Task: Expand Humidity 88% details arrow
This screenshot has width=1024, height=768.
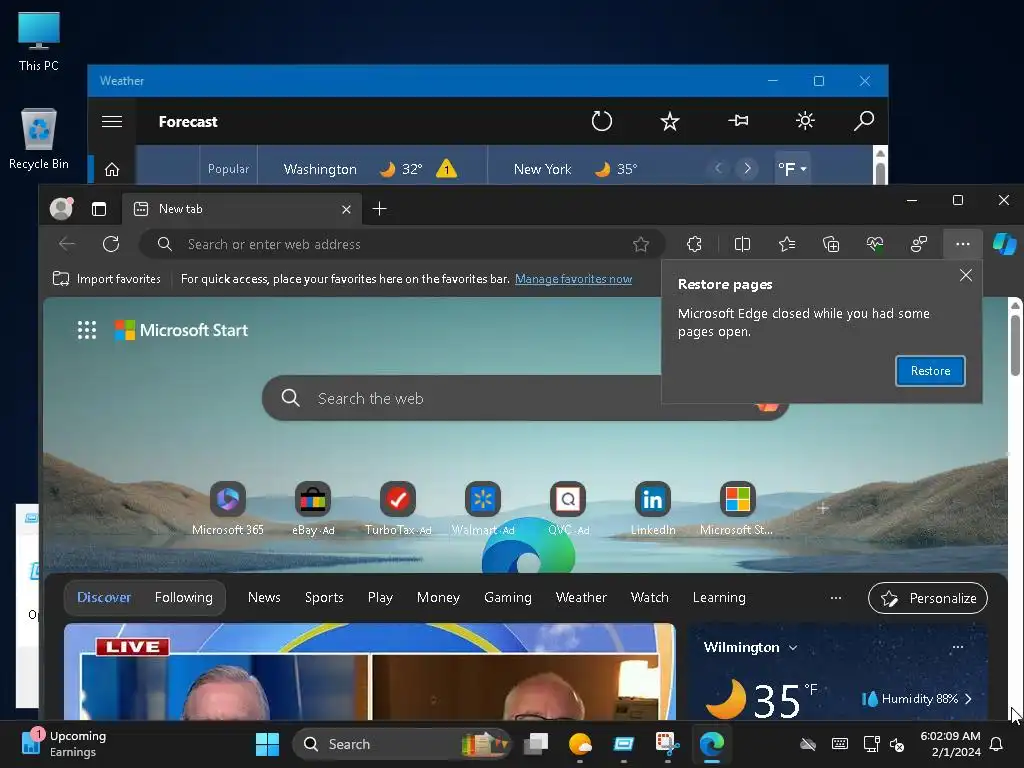Action: [x=968, y=699]
